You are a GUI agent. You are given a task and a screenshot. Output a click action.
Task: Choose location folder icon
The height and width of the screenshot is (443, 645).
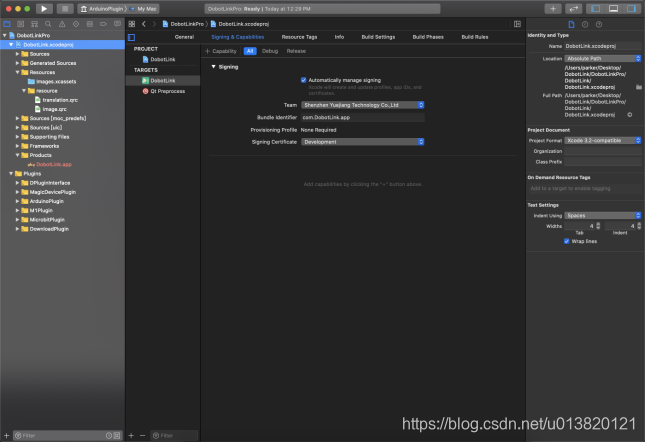point(638,87)
